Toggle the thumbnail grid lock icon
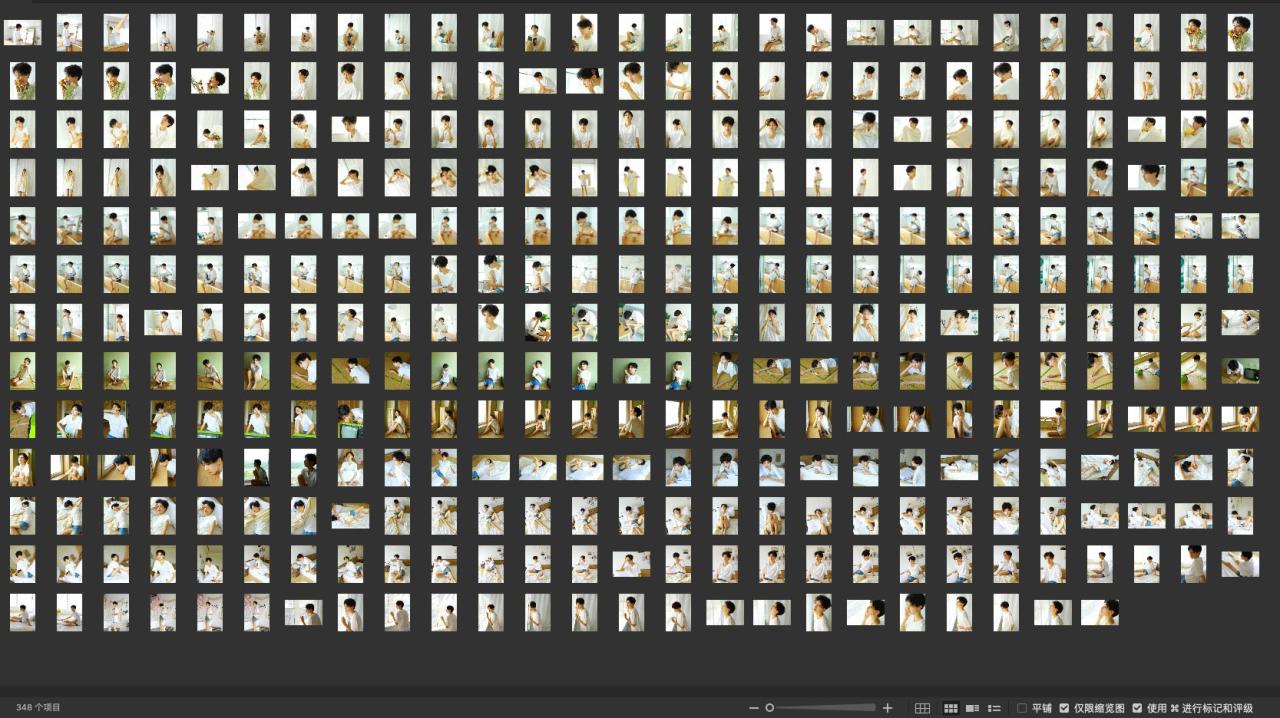The height and width of the screenshot is (718, 1280). tap(923, 708)
